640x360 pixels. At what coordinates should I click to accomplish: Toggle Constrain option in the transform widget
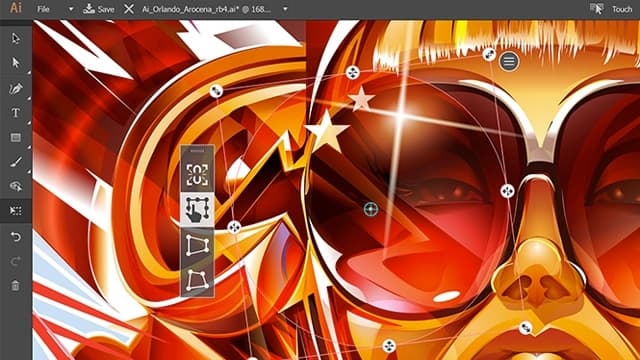[x=197, y=175]
